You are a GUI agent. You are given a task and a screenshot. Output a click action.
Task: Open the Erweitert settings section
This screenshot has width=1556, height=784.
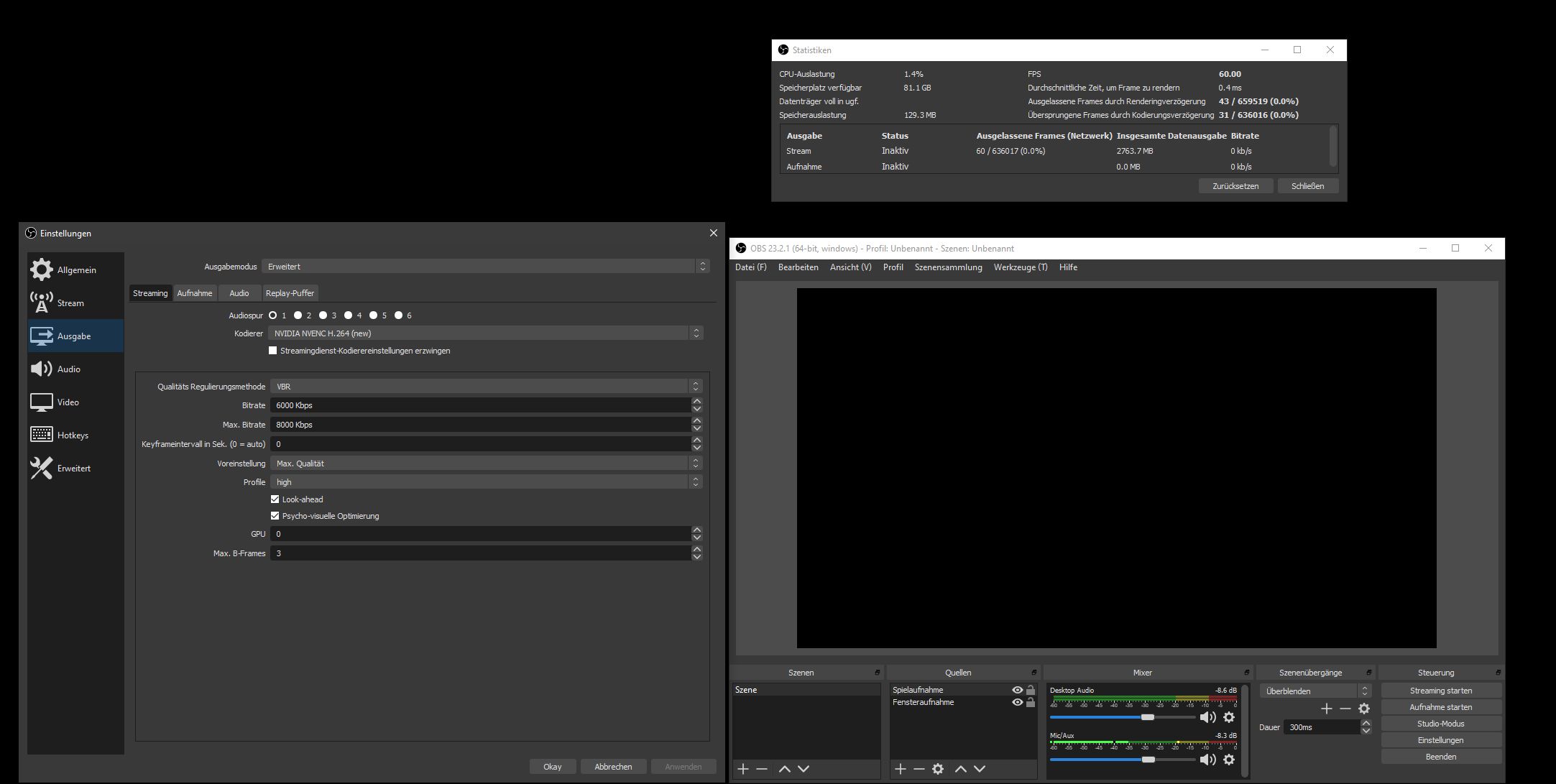coord(73,469)
